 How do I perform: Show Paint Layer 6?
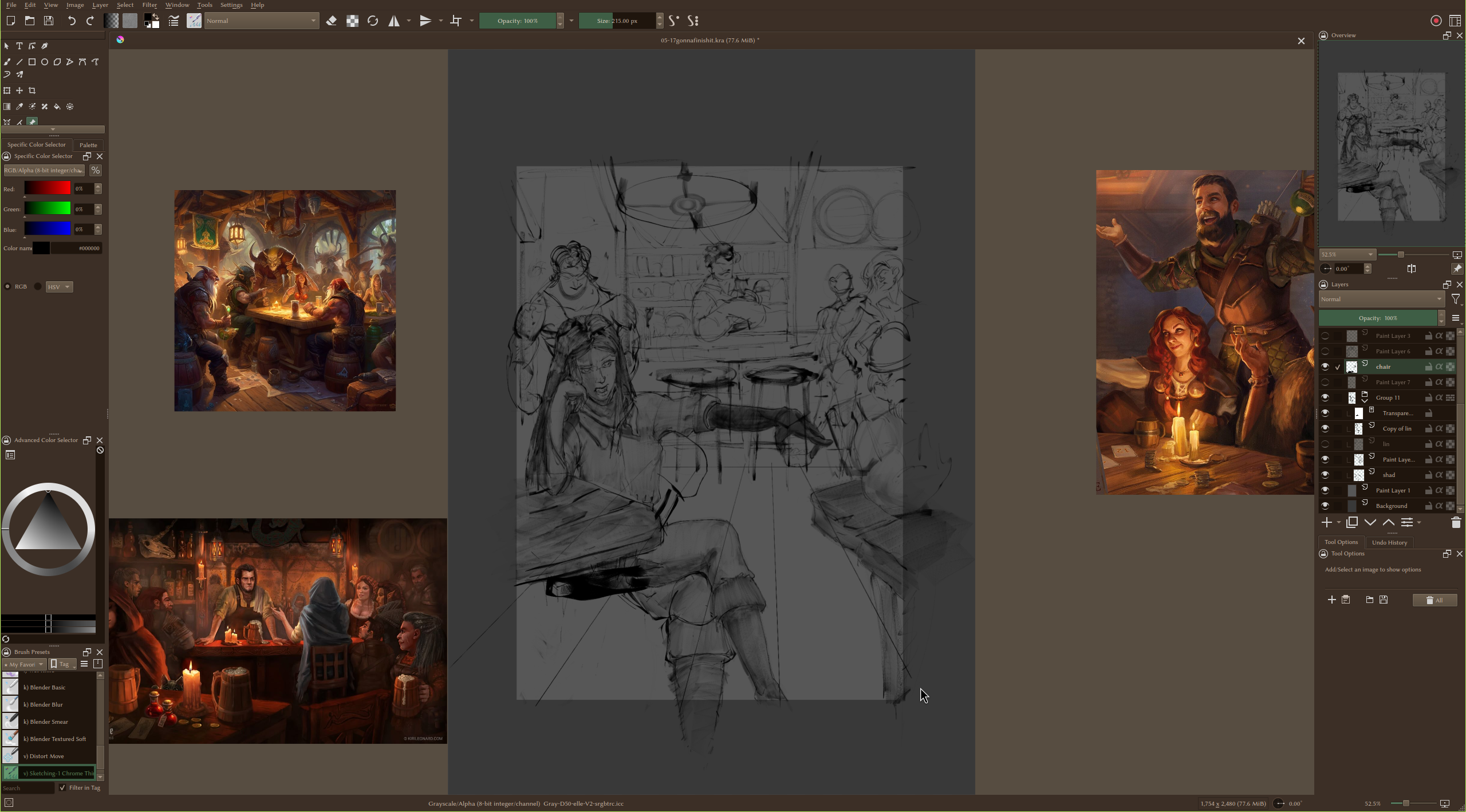point(1325,351)
